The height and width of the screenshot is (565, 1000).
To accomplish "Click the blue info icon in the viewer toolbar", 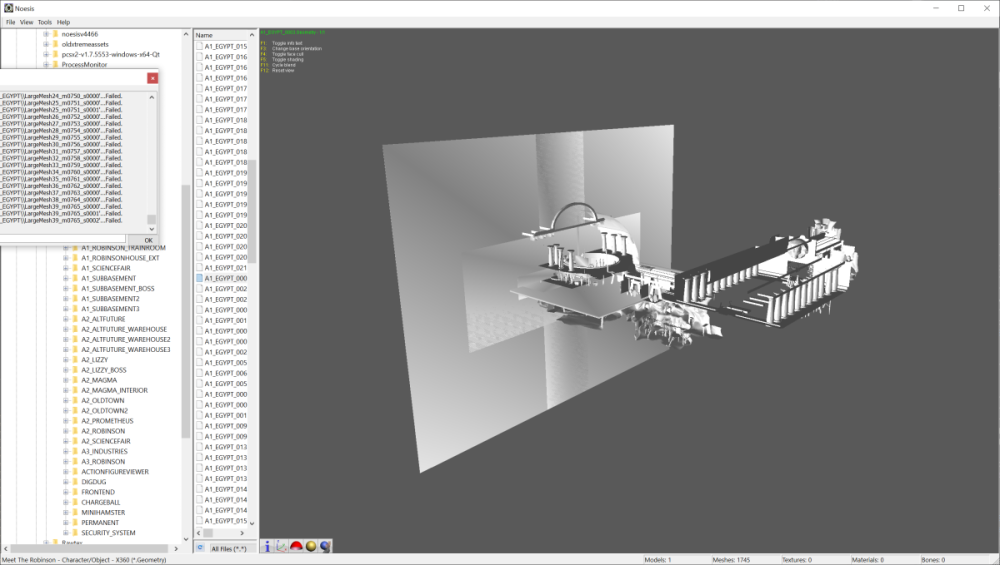I will 267,546.
